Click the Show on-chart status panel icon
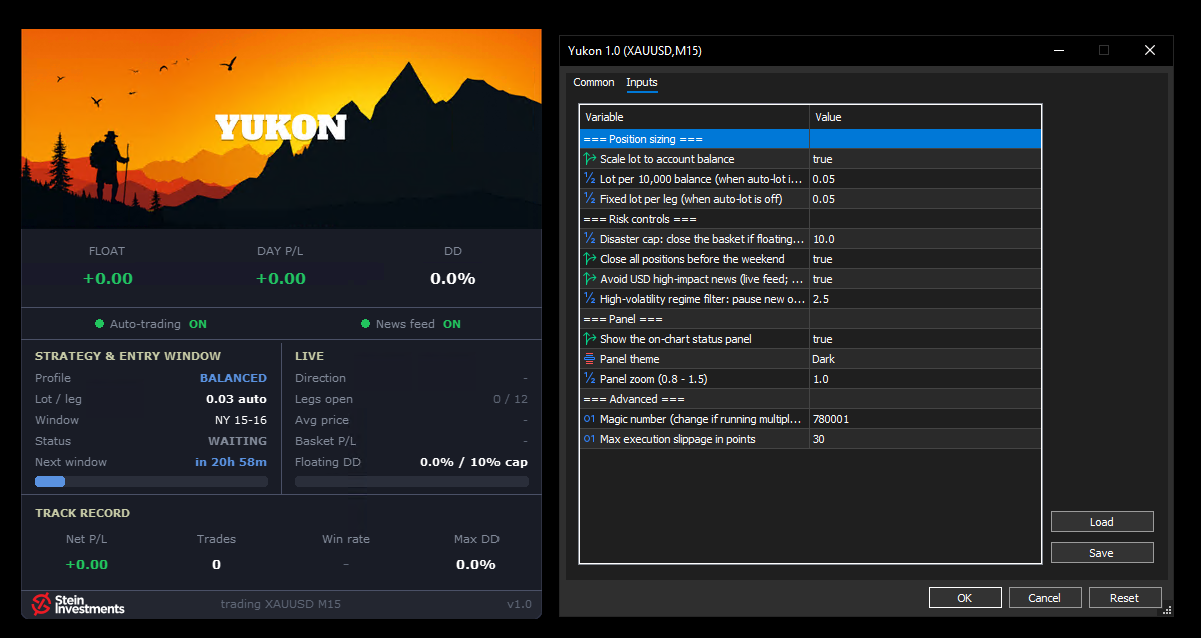 pyautogui.click(x=589, y=339)
